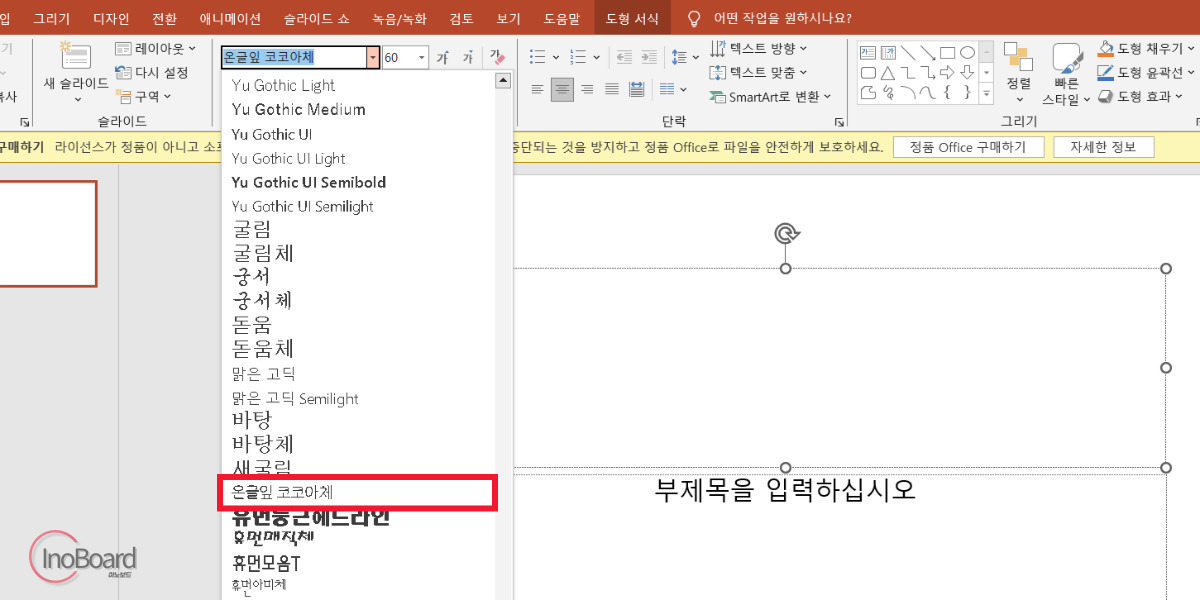Switch to the 애니메이션 tab
Image resolution: width=1200 pixels, height=600 pixels.
(230, 18)
